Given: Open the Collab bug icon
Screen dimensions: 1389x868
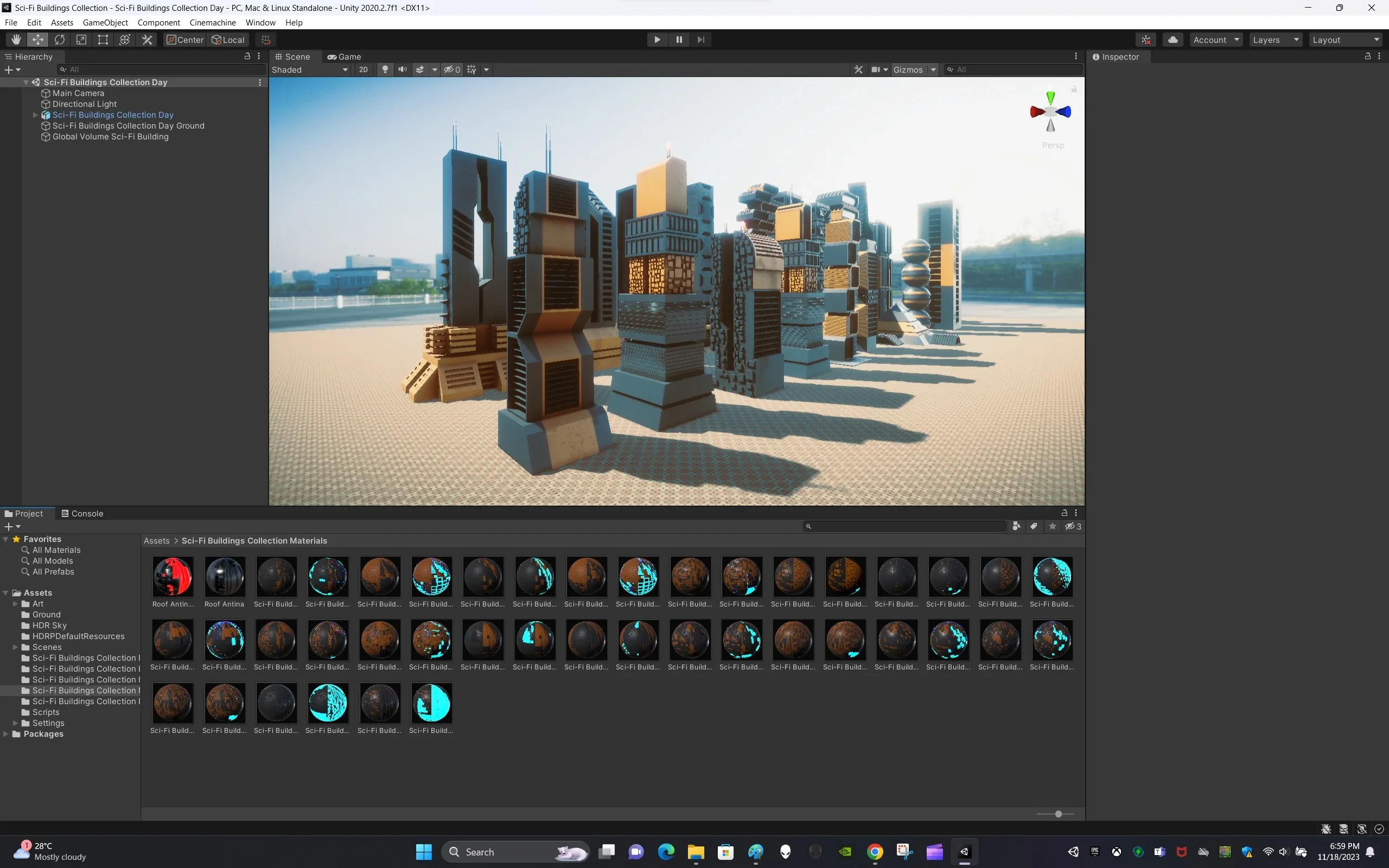Looking at the screenshot, I should point(1146,40).
